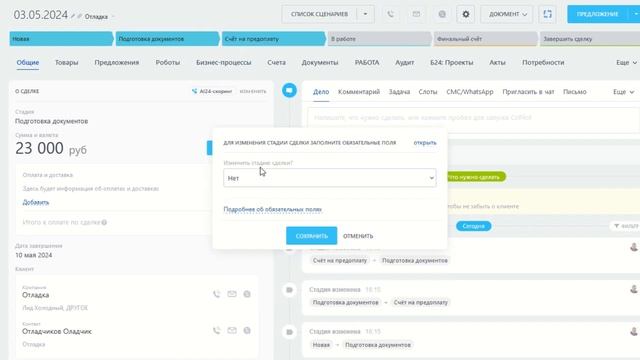Select Слоты in timeline tabs
The image size is (640, 360).
tap(428, 92)
